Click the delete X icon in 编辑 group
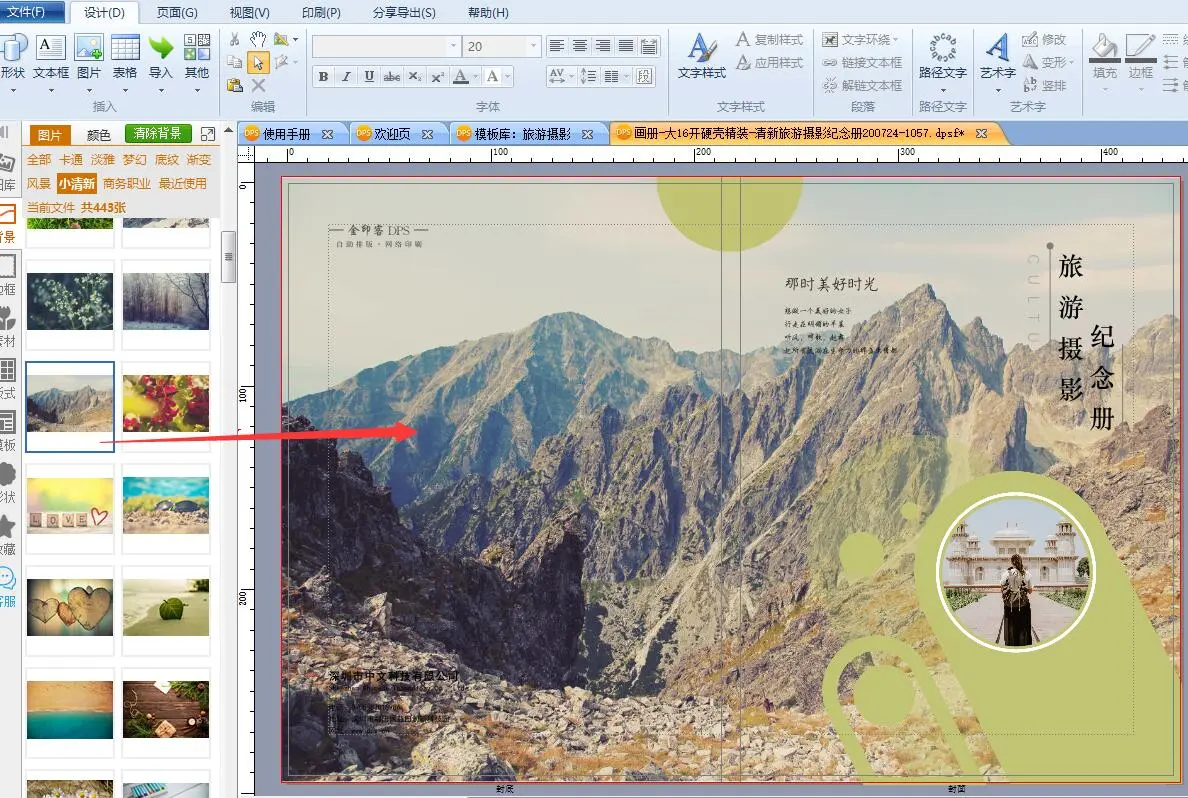1188x798 pixels. 258,85
